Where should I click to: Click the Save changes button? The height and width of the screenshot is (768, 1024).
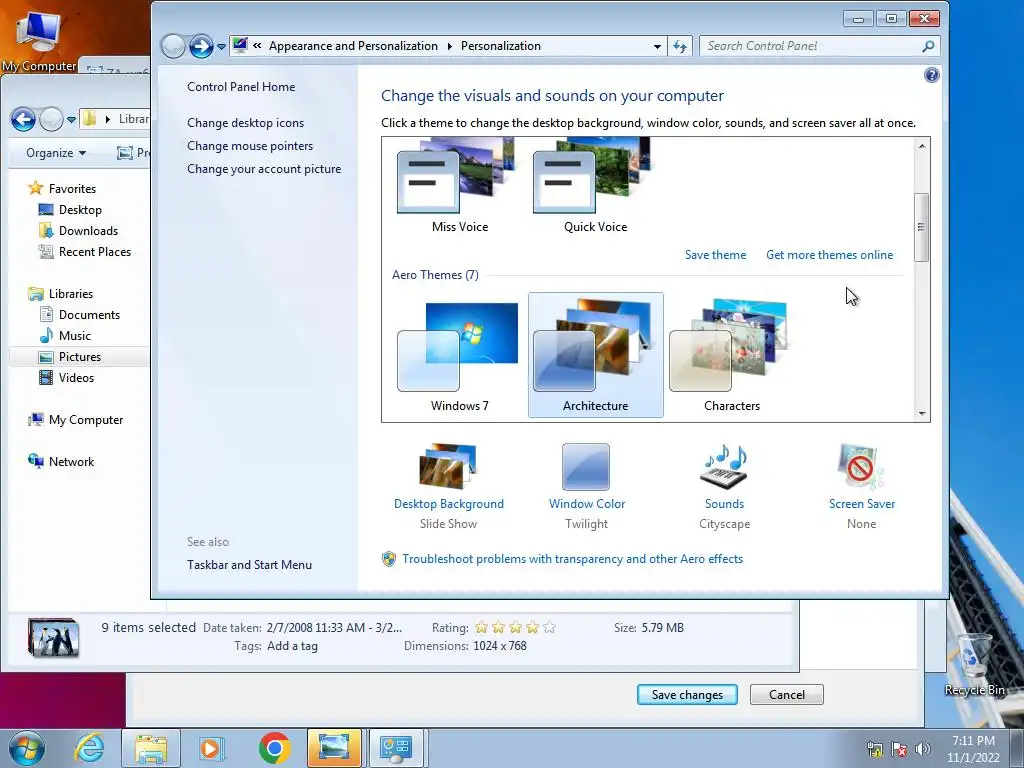pos(687,695)
